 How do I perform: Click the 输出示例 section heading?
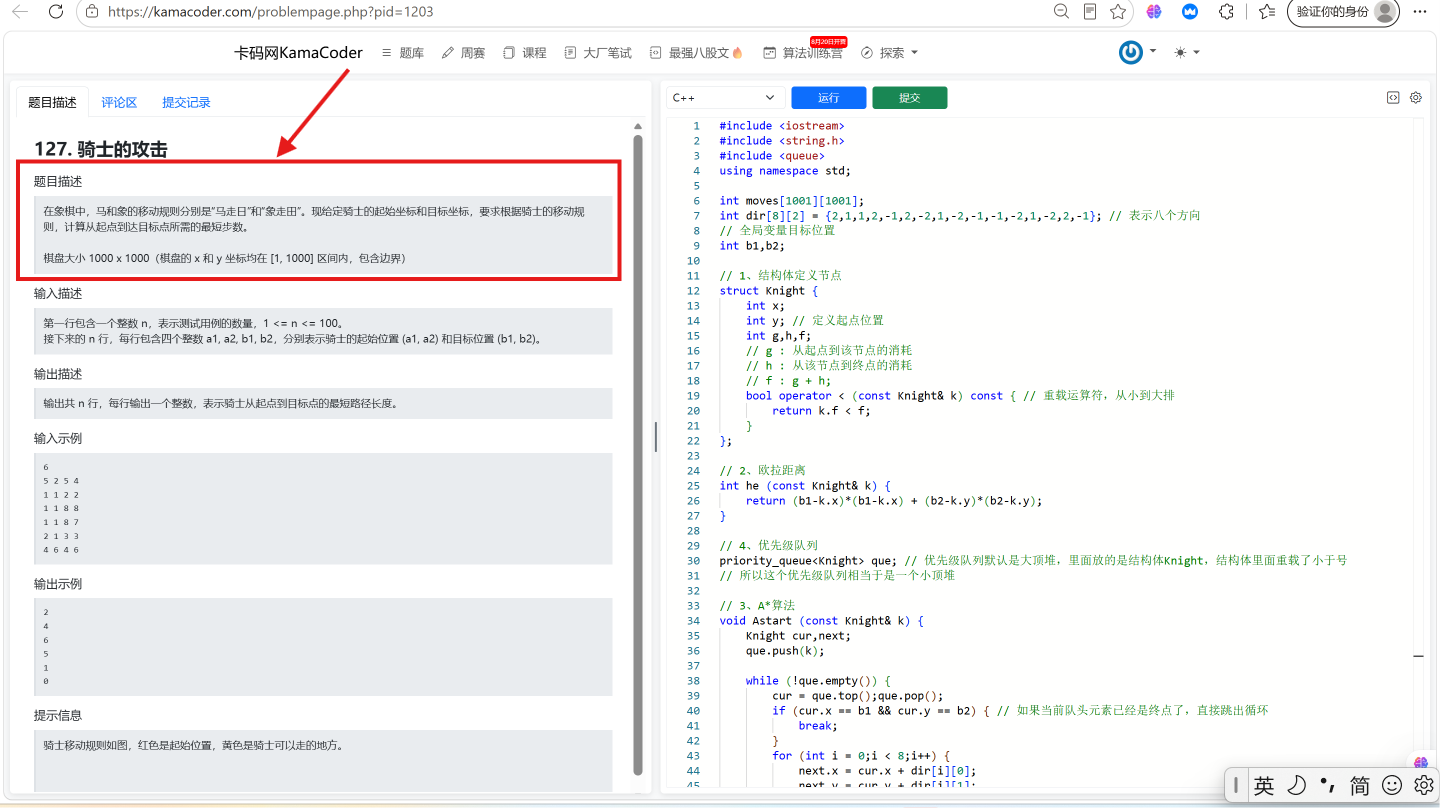[x=58, y=584]
